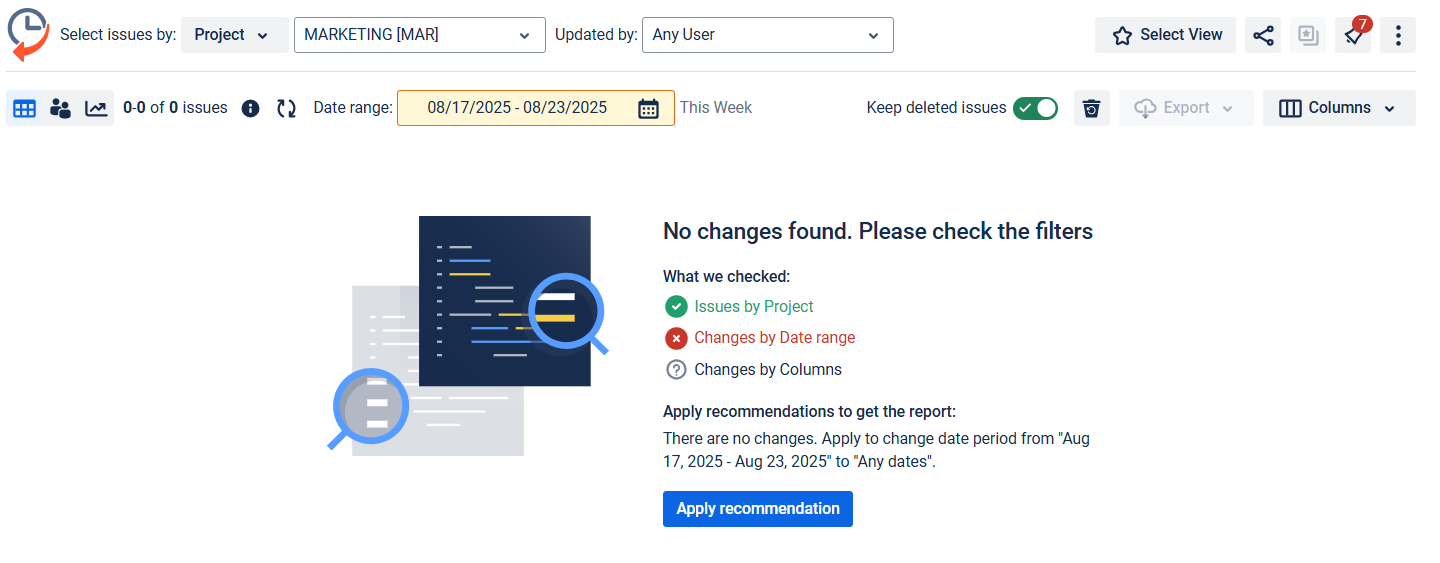1440x563 pixels.
Task: Switch to the users view icon
Action: [x=60, y=109]
